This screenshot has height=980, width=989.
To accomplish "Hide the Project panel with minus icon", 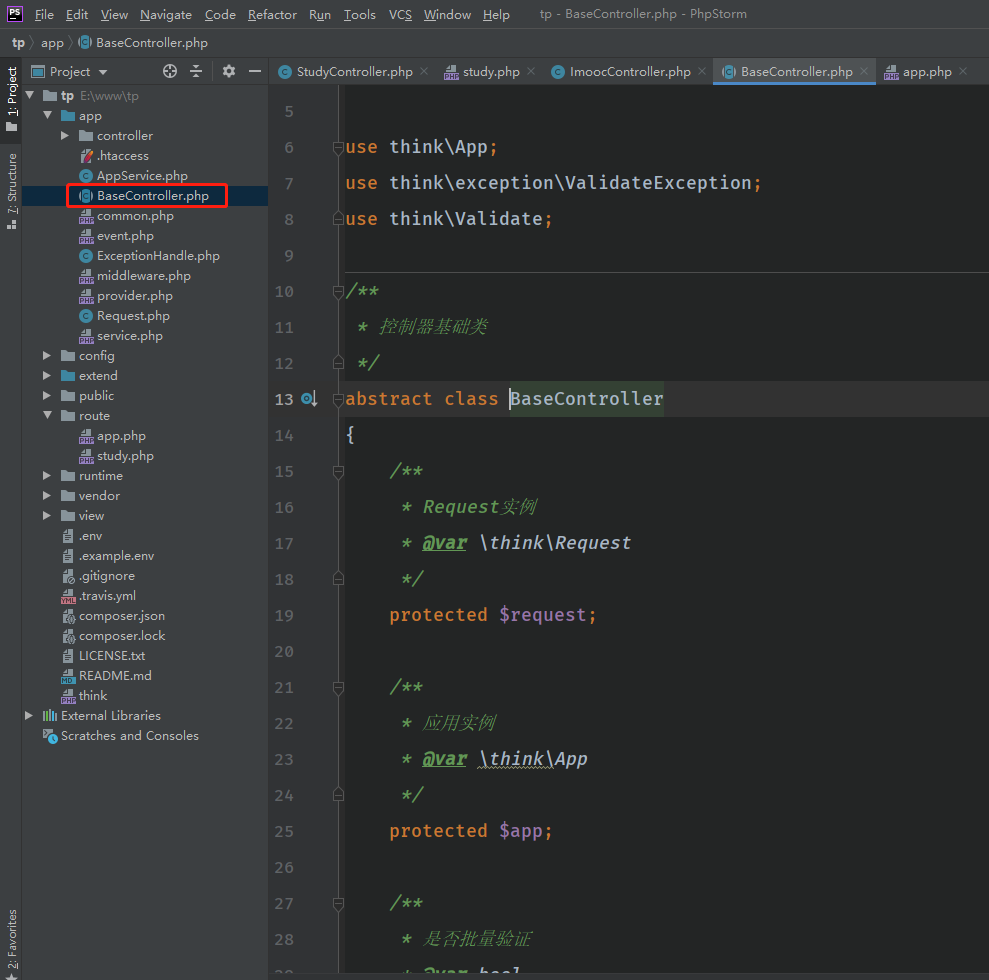I will (255, 71).
